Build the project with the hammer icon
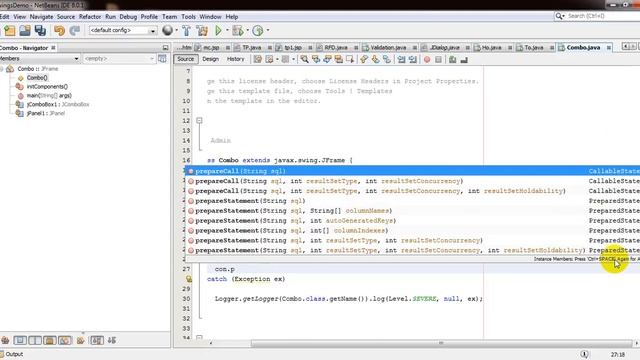 click(186, 31)
